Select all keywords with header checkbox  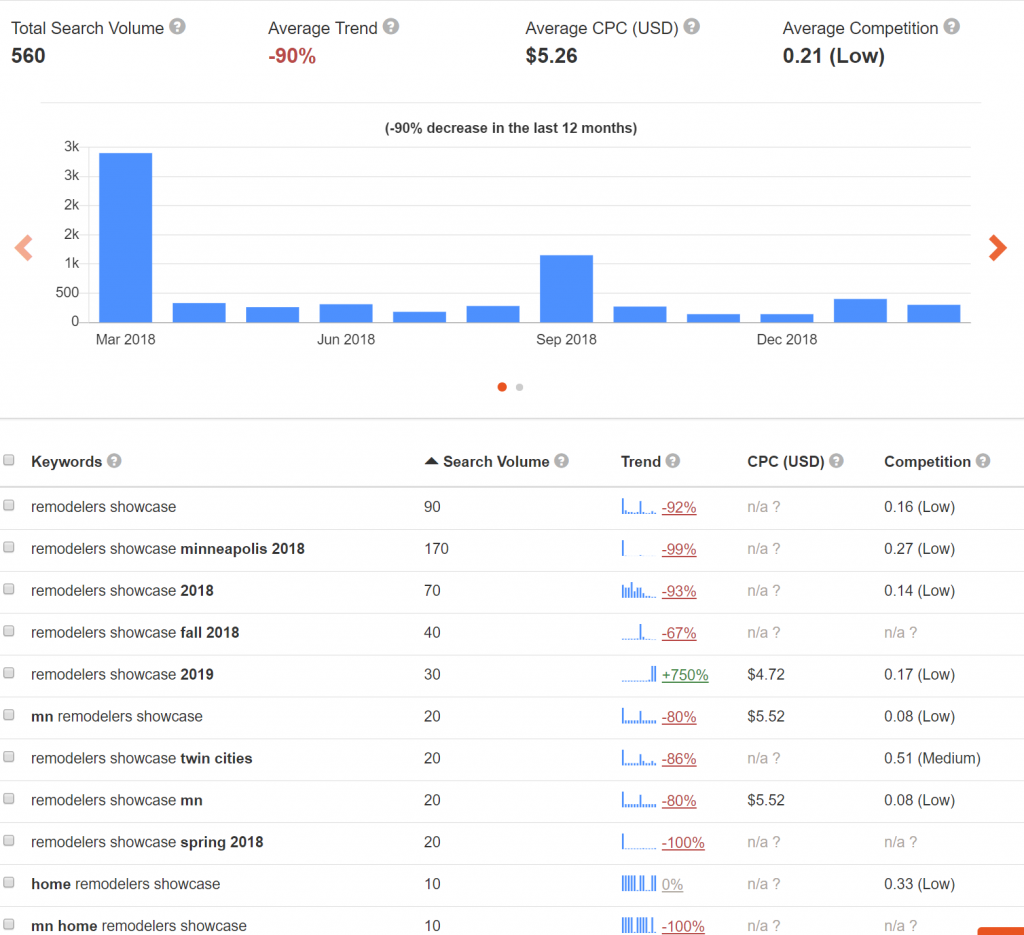[x=9, y=460]
